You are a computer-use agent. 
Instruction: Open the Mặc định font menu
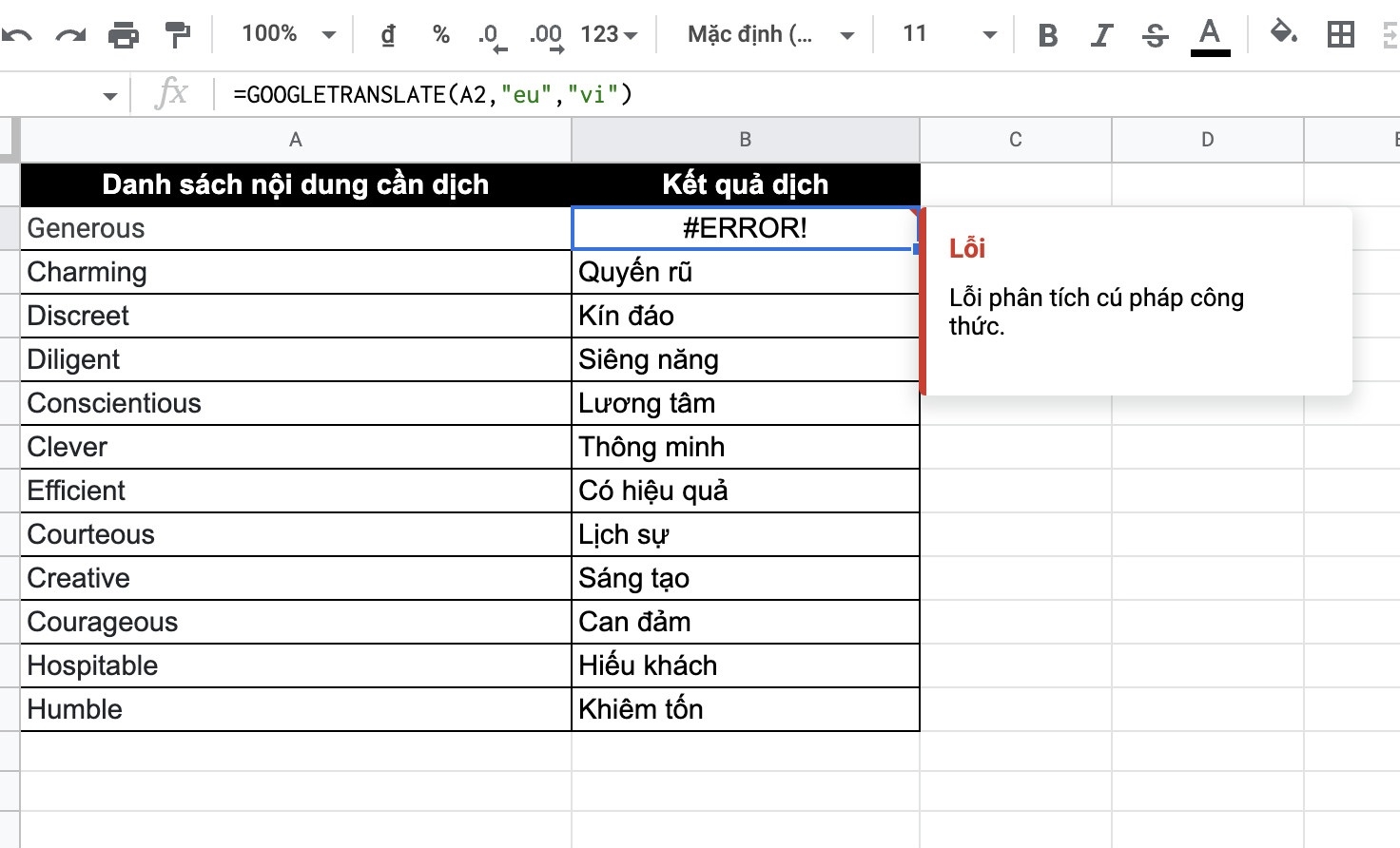click(x=766, y=35)
